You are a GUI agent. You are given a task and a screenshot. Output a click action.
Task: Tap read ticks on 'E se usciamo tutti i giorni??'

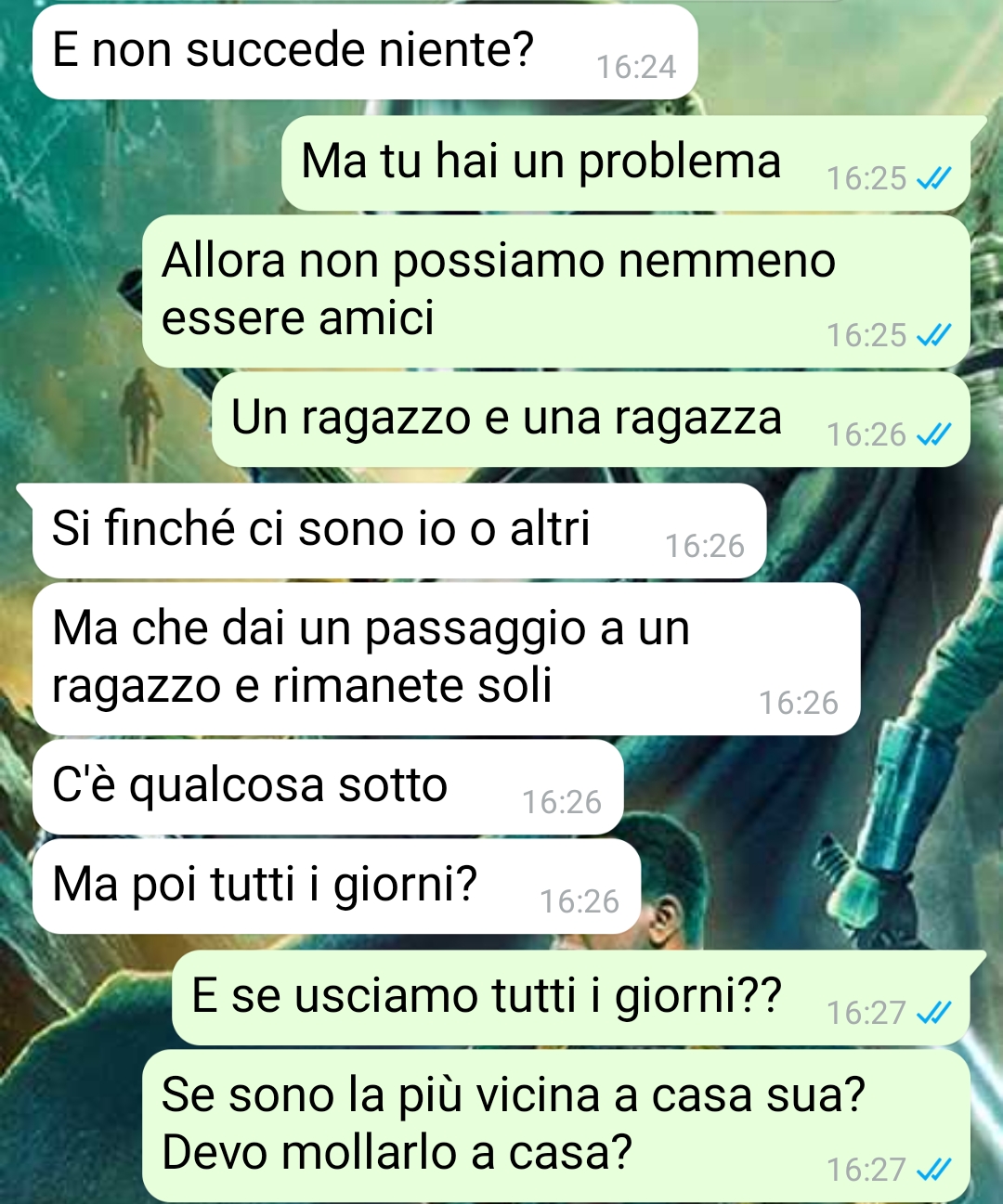[x=933, y=1013]
